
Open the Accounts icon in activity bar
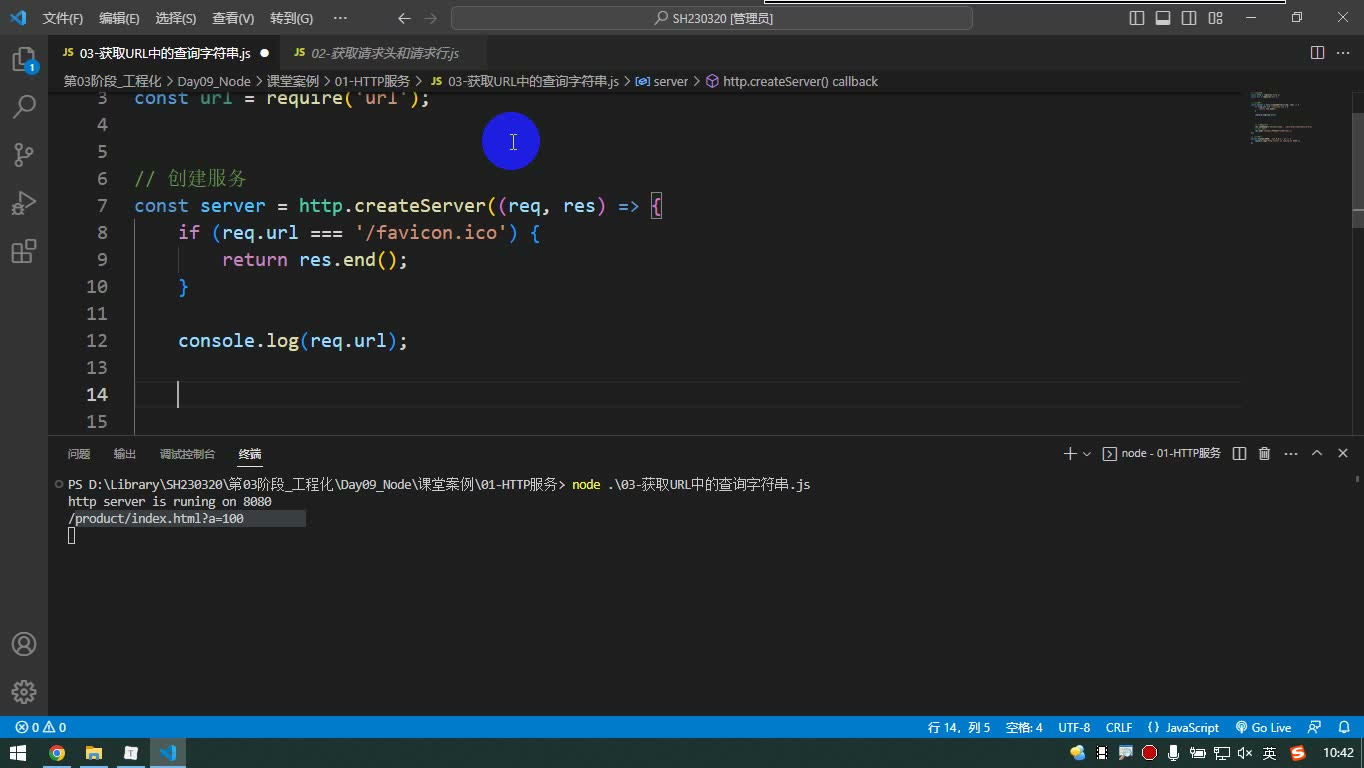pyautogui.click(x=24, y=644)
